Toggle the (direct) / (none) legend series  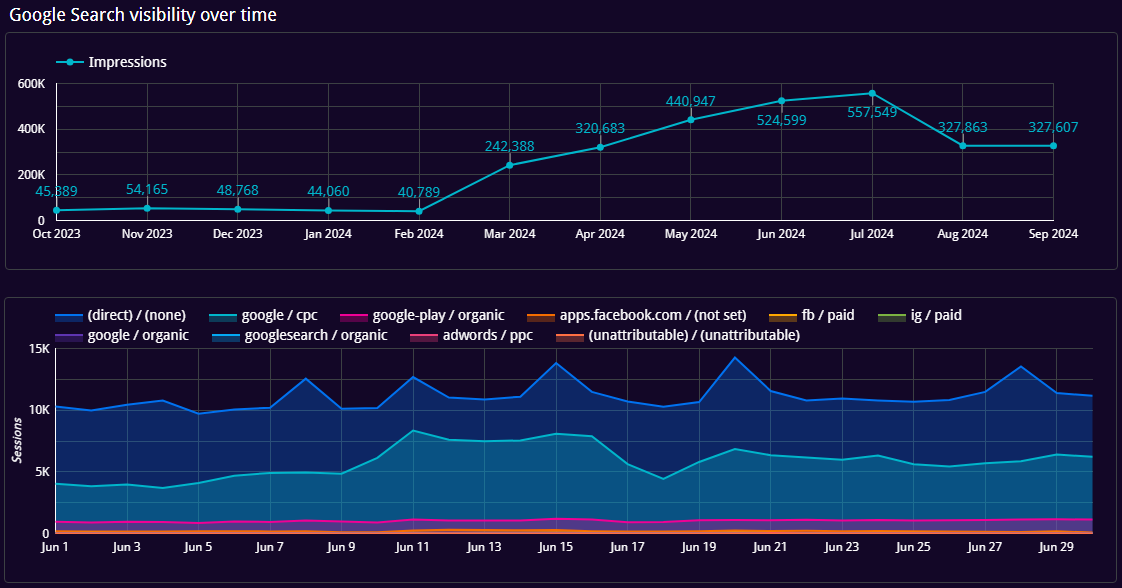(120, 315)
